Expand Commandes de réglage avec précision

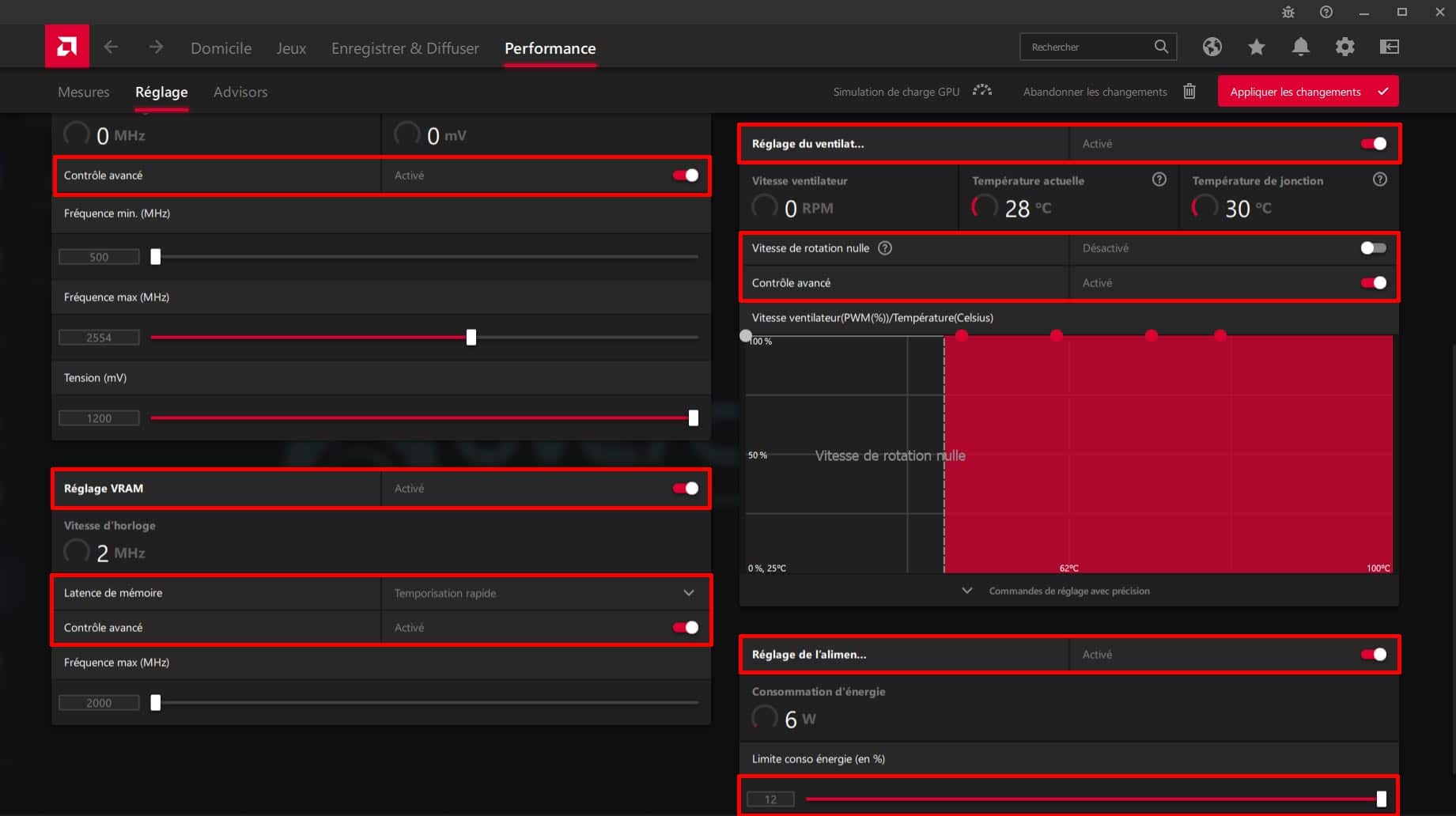click(1069, 591)
